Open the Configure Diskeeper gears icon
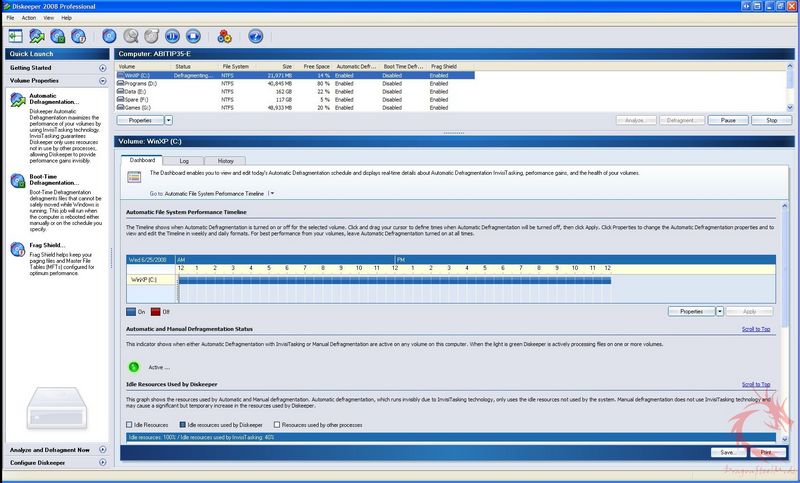The width and height of the screenshot is (800, 483). pos(224,35)
